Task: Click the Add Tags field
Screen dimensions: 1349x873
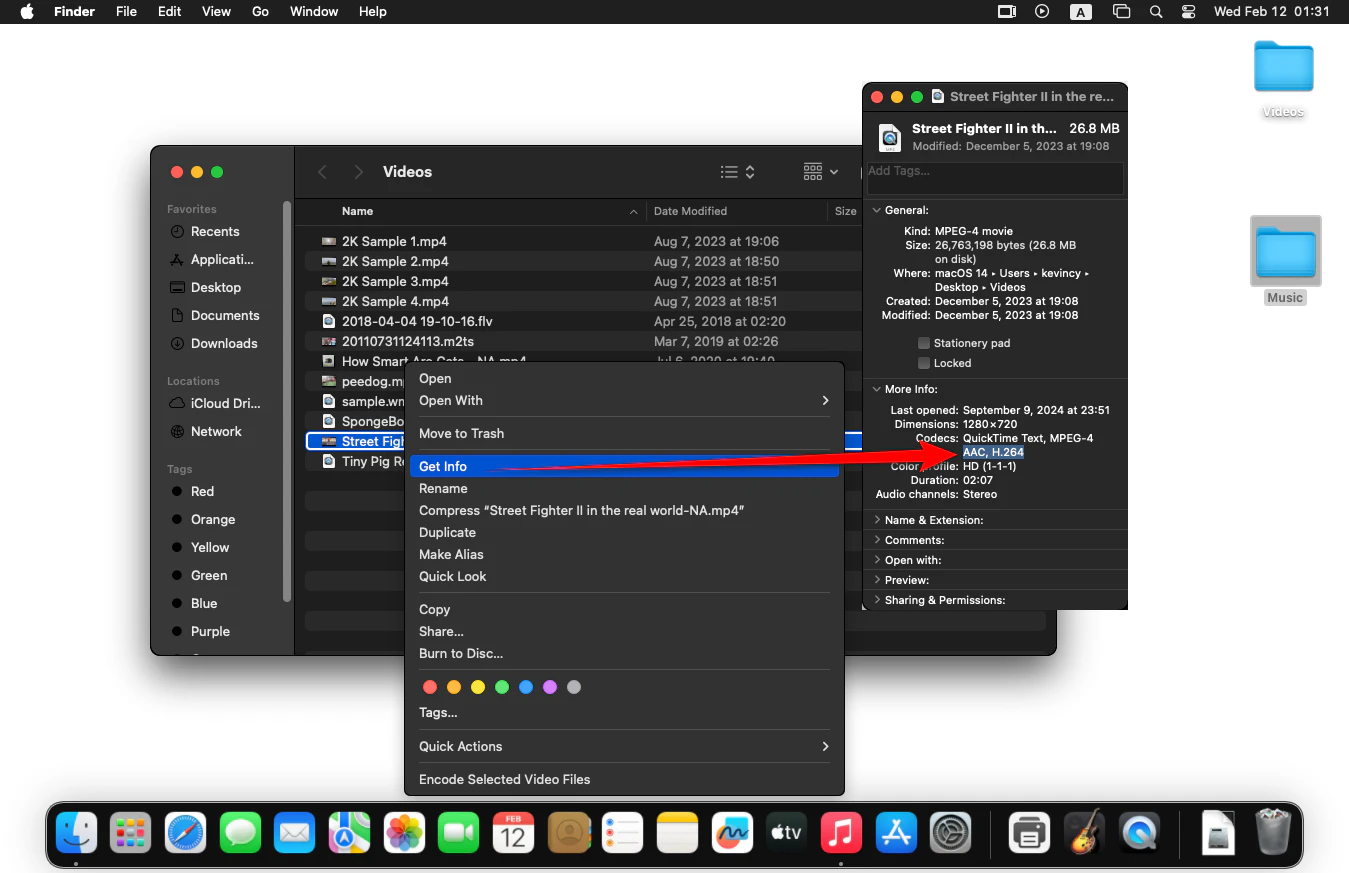Action: point(995,178)
